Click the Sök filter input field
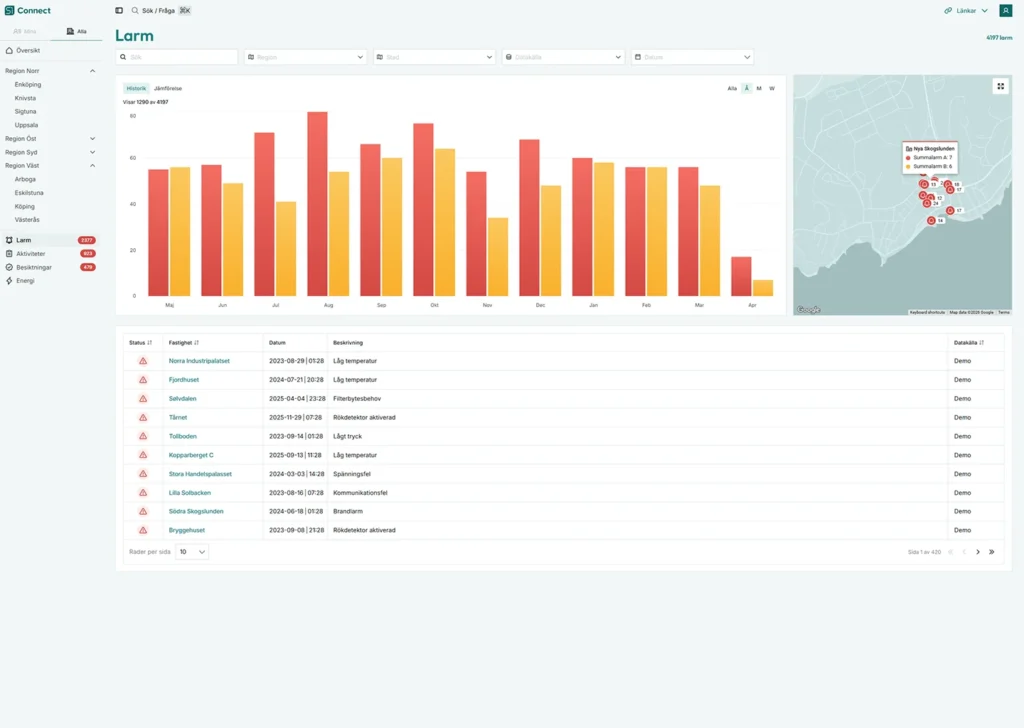 click(177, 58)
